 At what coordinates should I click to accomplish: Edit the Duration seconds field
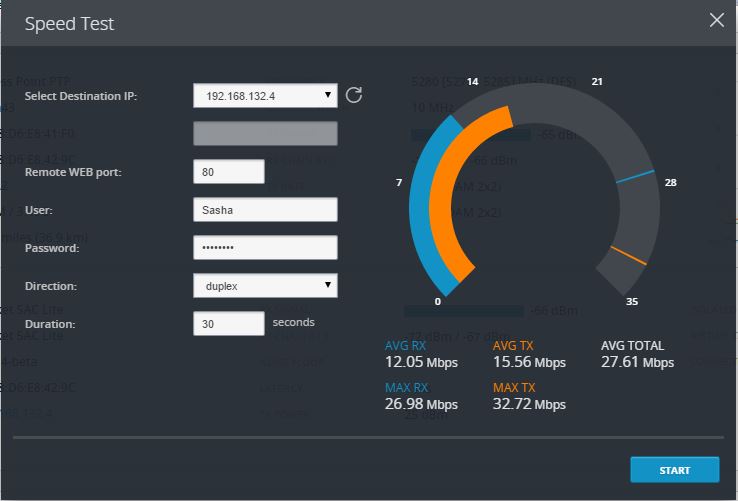229,323
